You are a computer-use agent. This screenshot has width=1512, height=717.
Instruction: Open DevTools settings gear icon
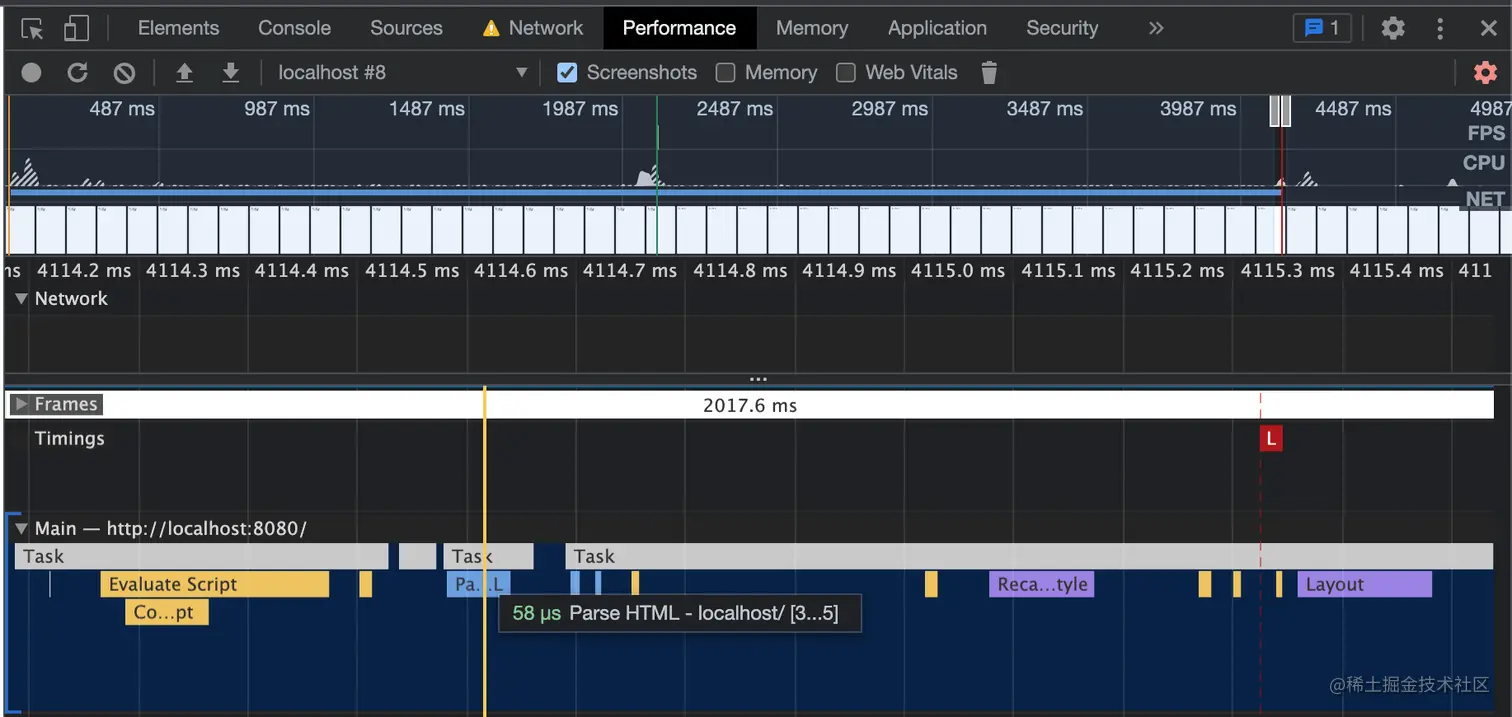click(1393, 28)
